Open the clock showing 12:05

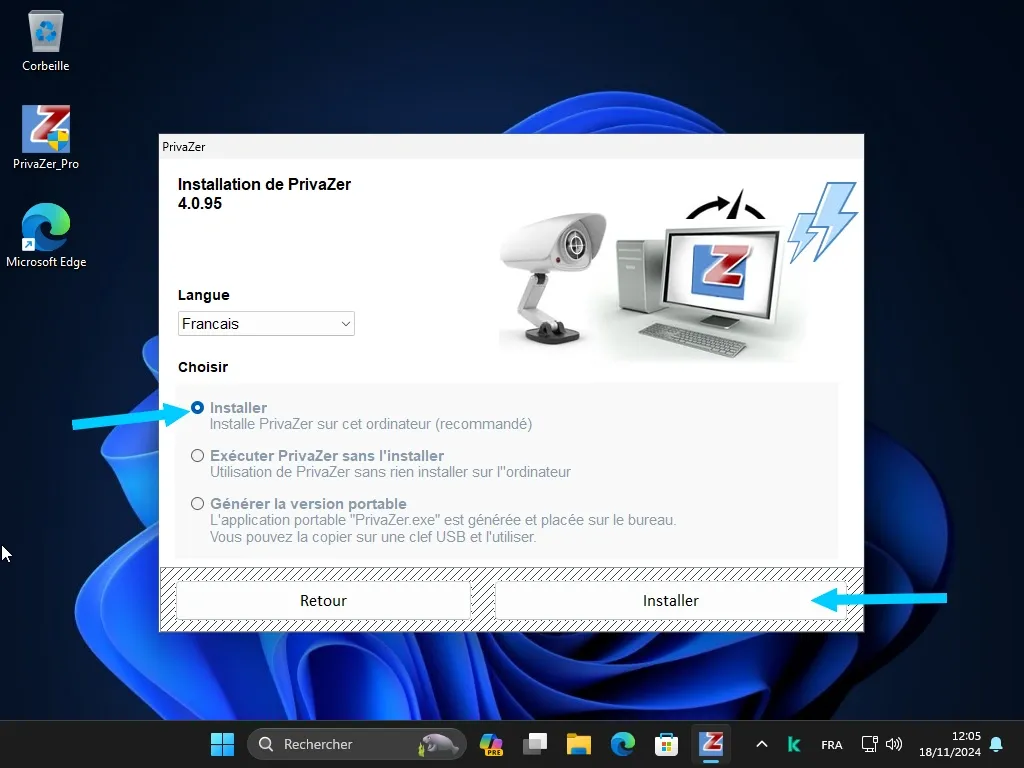950,744
